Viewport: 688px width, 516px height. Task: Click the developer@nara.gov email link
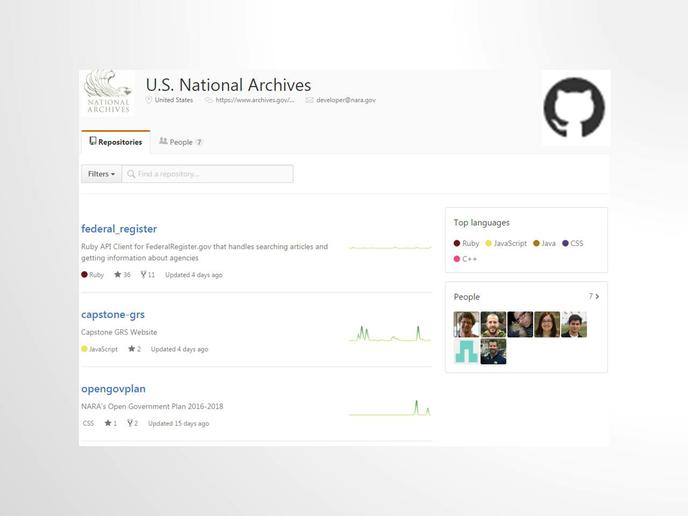(x=346, y=100)
